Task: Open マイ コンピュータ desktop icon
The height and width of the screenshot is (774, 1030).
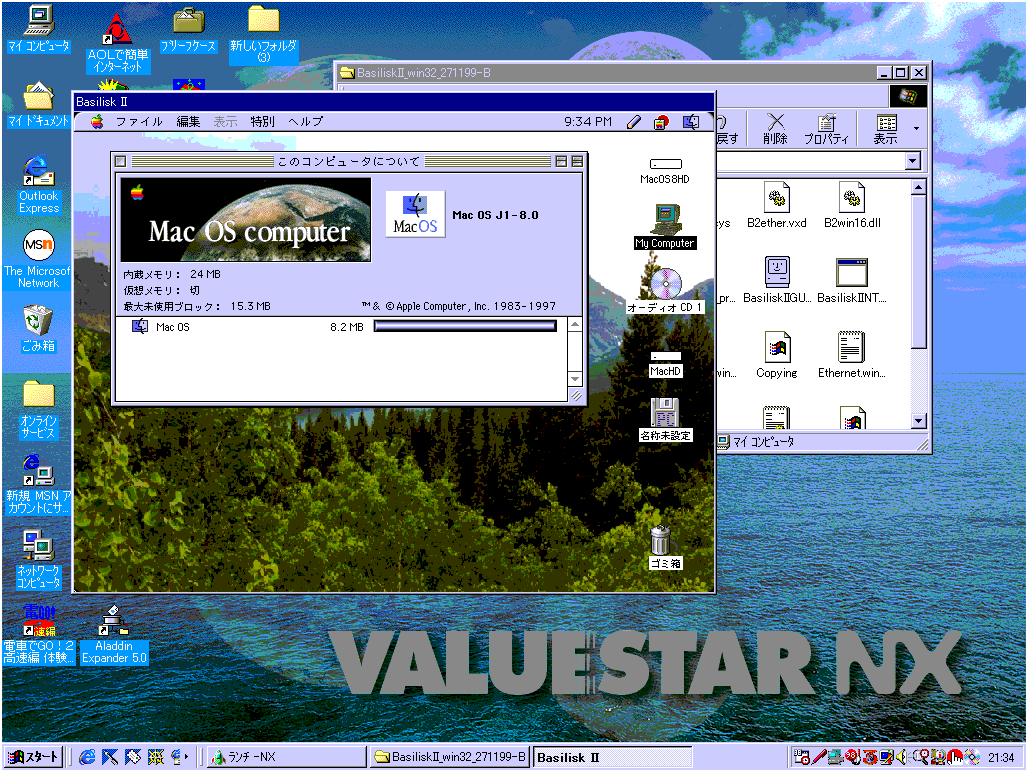Action: coord(38,29)
